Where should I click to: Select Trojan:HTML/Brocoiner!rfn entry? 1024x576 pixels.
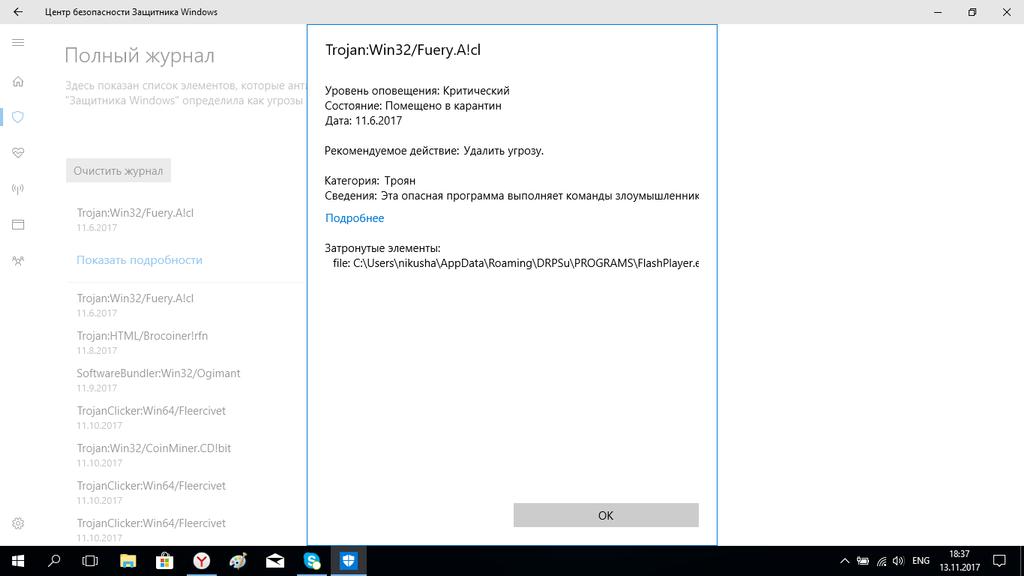click(x=142, y=342)
